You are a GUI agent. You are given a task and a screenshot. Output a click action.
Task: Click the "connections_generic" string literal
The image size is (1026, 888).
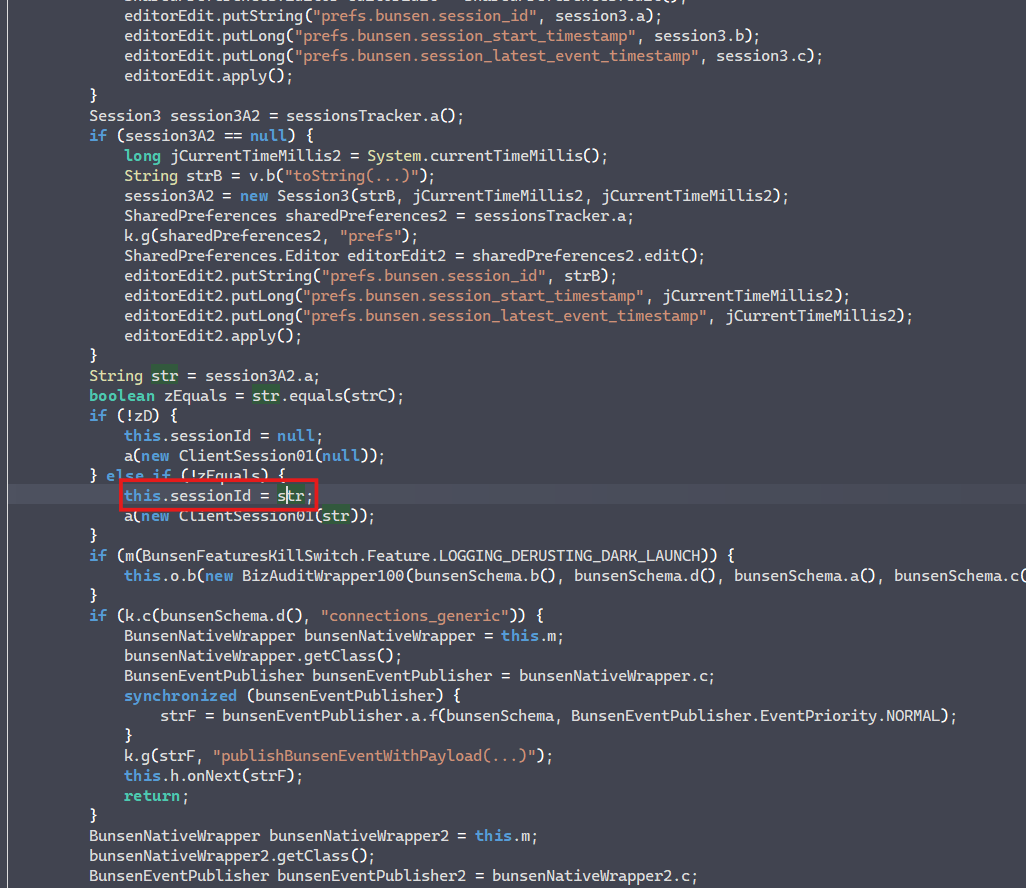coord(415,616)
